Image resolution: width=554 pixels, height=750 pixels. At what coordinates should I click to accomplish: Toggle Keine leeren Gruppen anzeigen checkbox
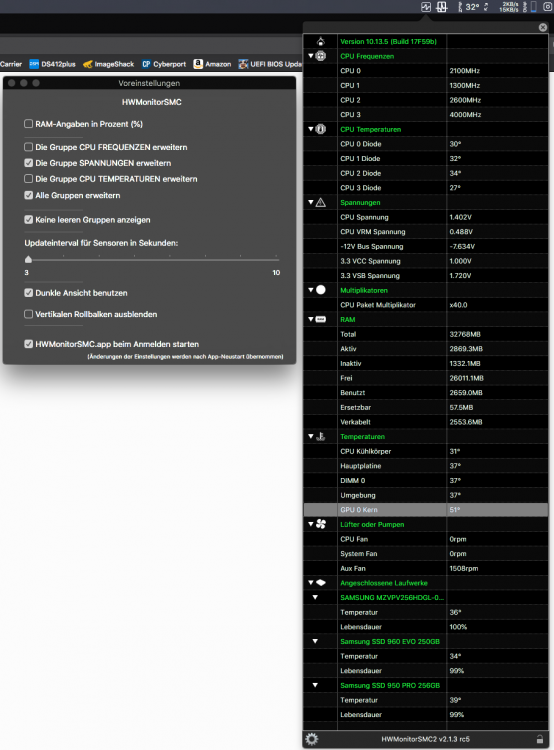(x=29, y=220)
